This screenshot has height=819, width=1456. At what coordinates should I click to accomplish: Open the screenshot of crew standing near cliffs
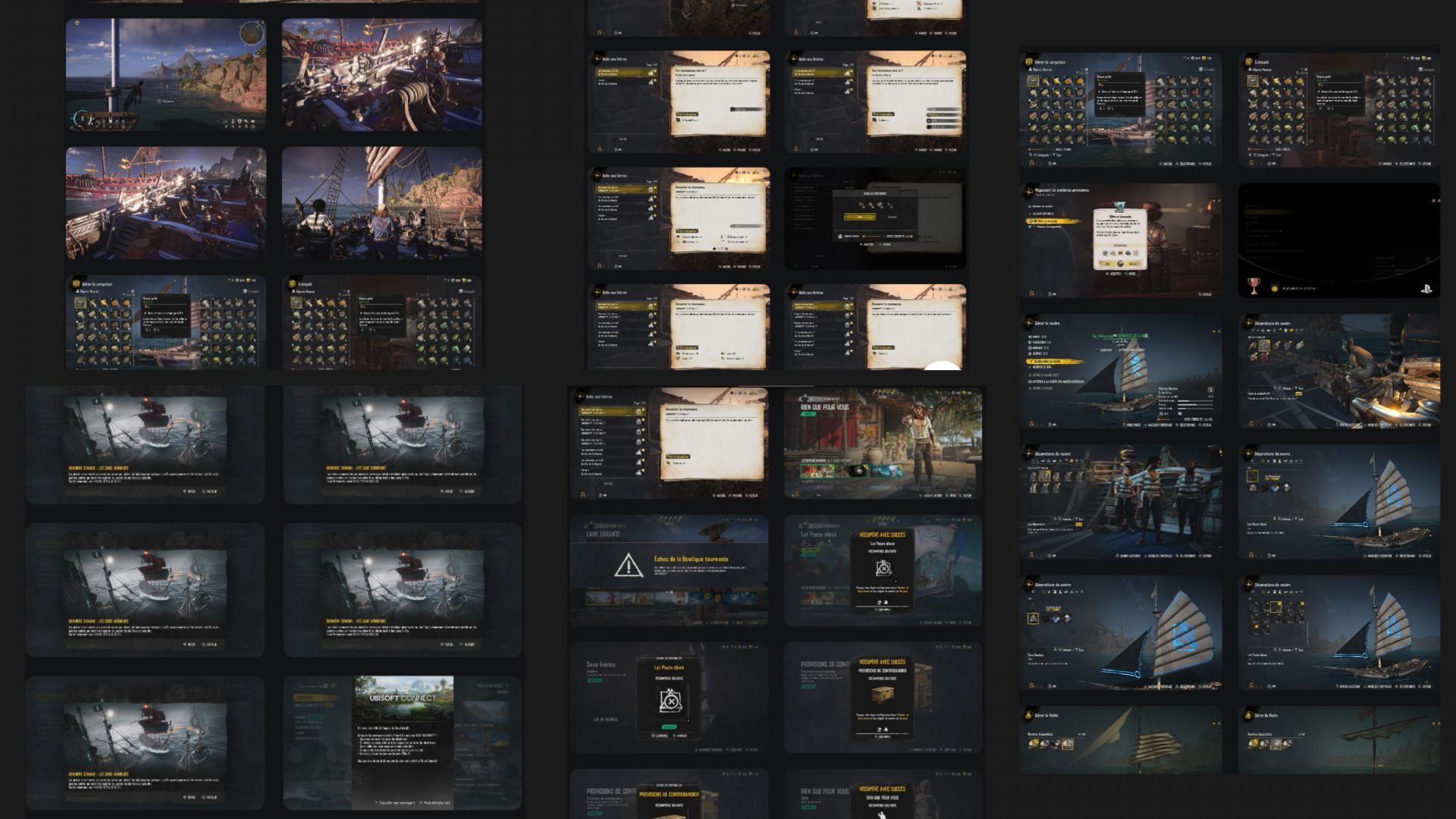pyautogui.click(x=381, y=203)
